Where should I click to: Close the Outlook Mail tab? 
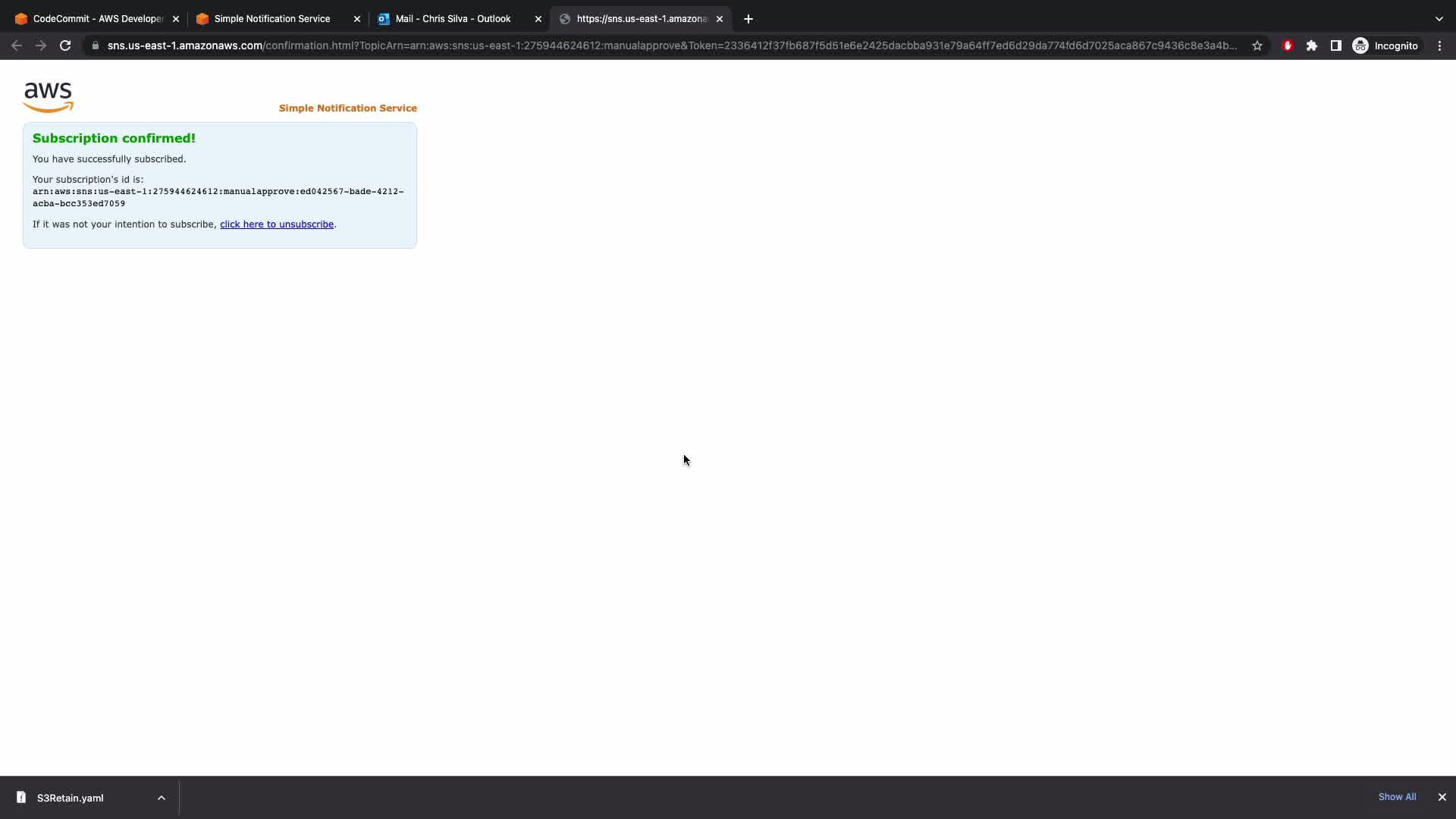[538, 19]
